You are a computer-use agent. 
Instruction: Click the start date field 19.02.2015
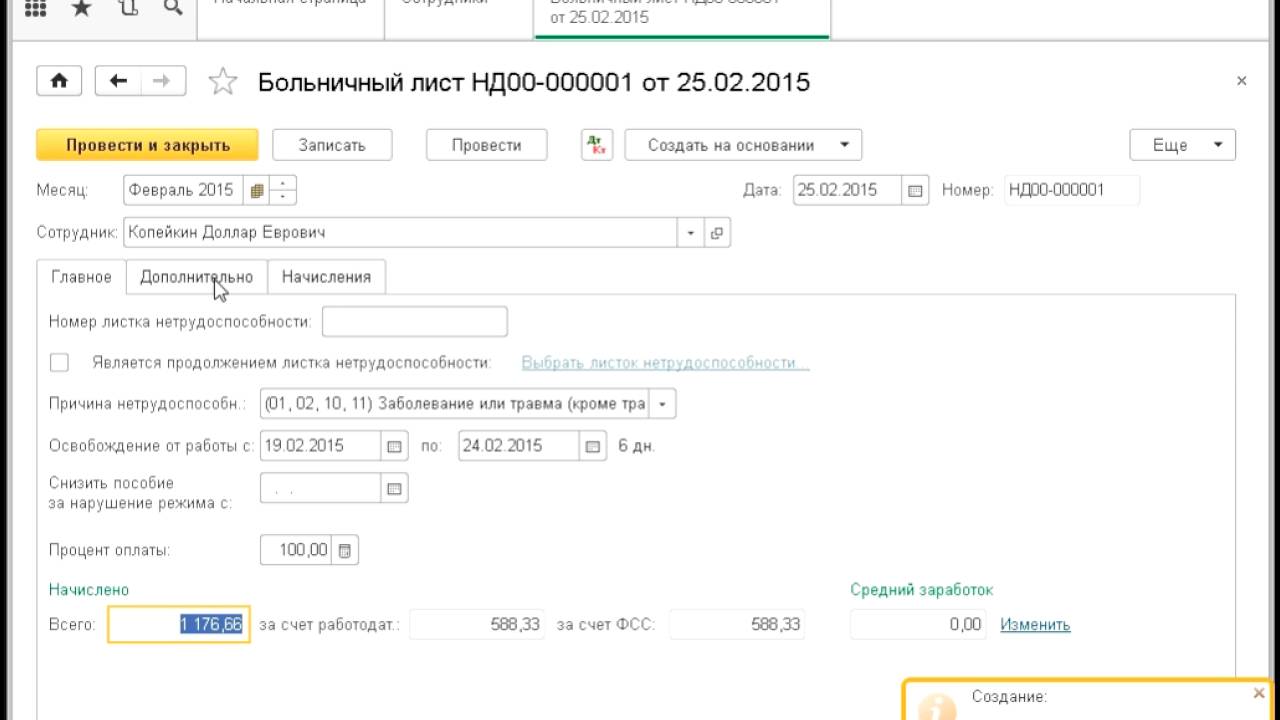coord(320,446)
